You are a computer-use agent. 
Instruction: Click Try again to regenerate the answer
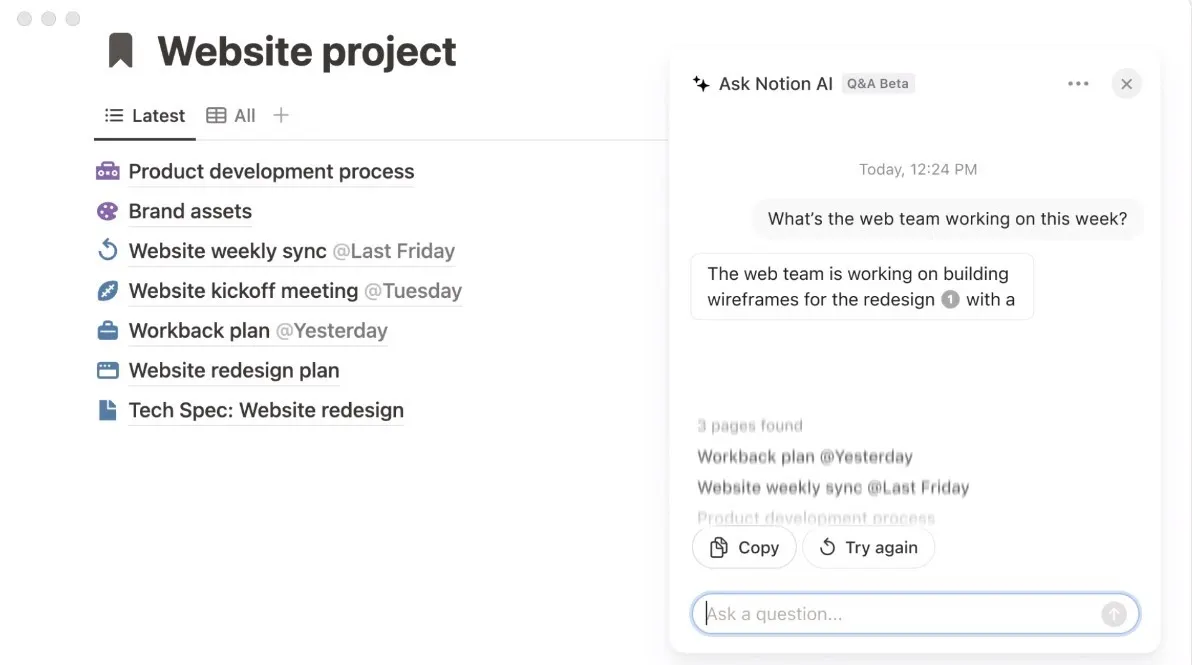[x=868, y=547]
